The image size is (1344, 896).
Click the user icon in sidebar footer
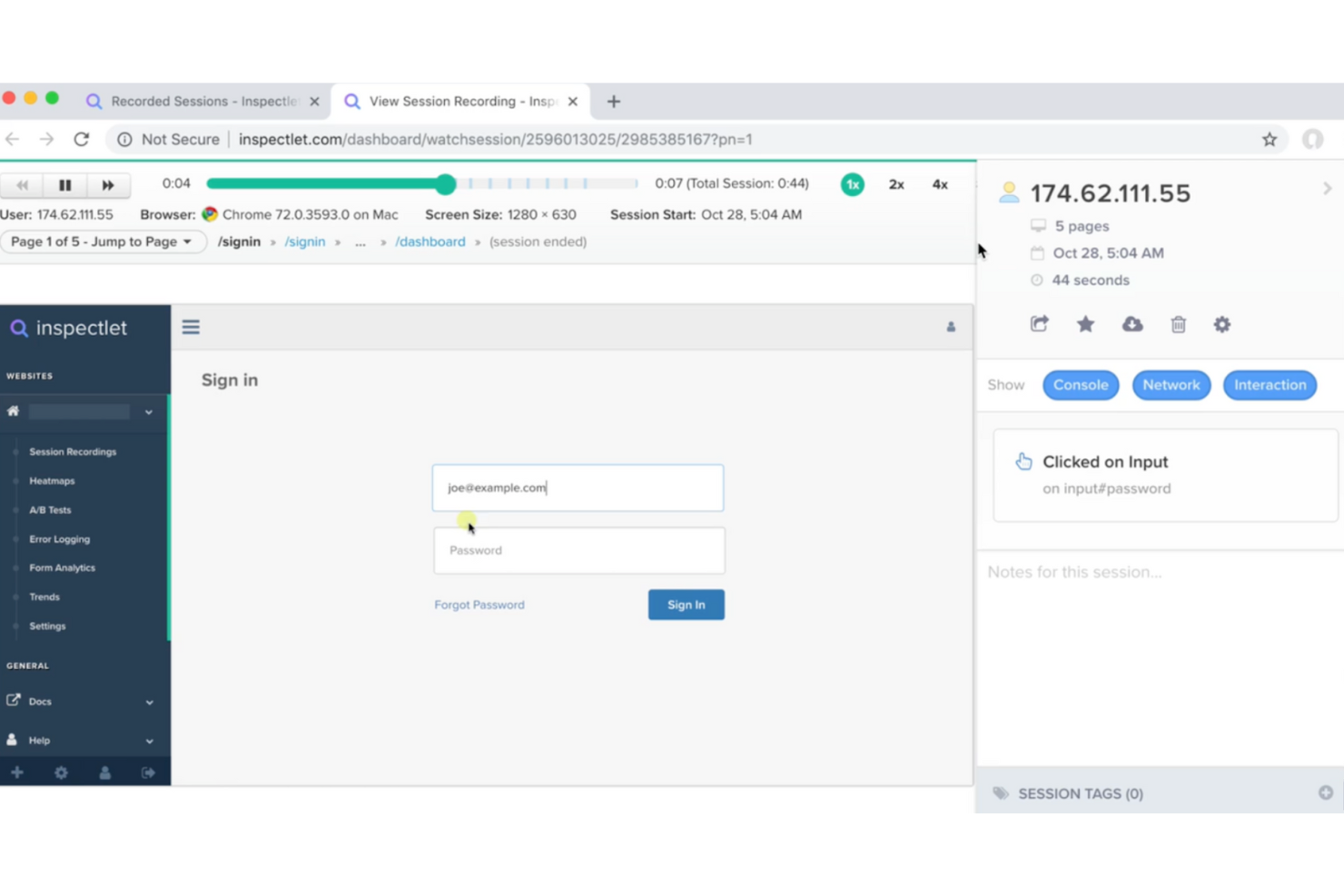tap(104, 773)
